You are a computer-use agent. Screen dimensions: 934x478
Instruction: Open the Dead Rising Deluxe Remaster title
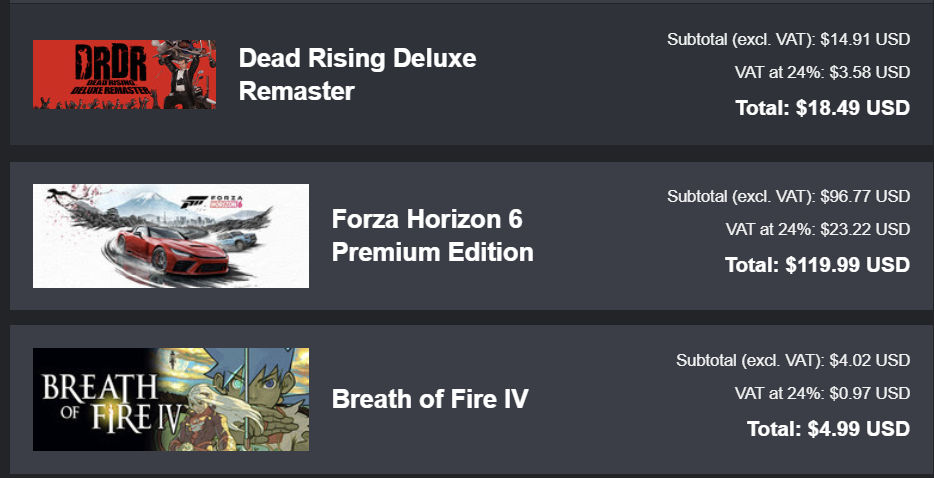[357, 75]
